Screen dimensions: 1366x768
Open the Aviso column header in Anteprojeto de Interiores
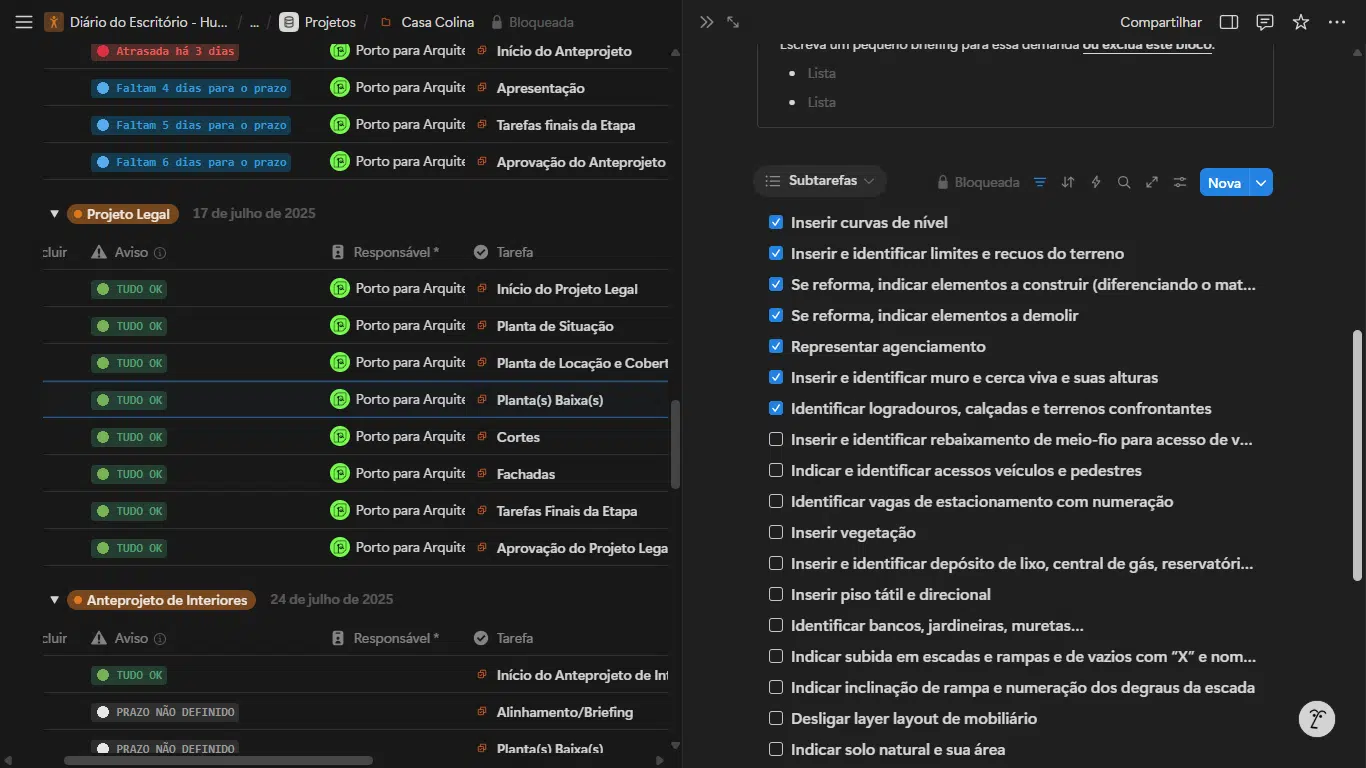coord(128,639)
